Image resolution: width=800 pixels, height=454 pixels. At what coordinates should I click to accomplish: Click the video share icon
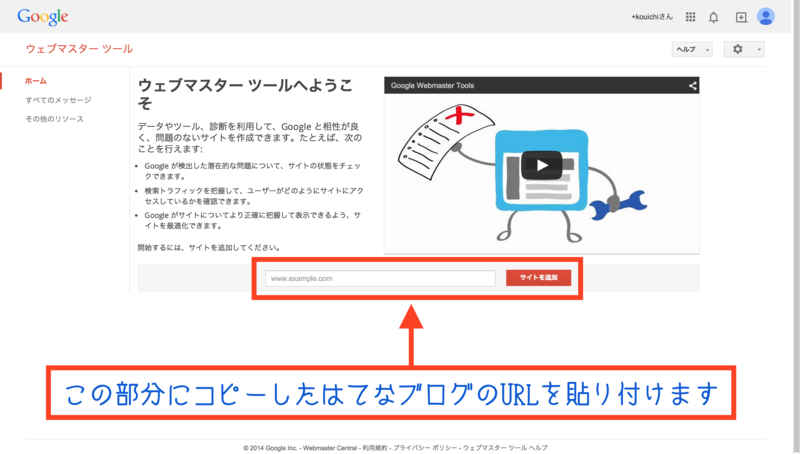click(692, 86)
